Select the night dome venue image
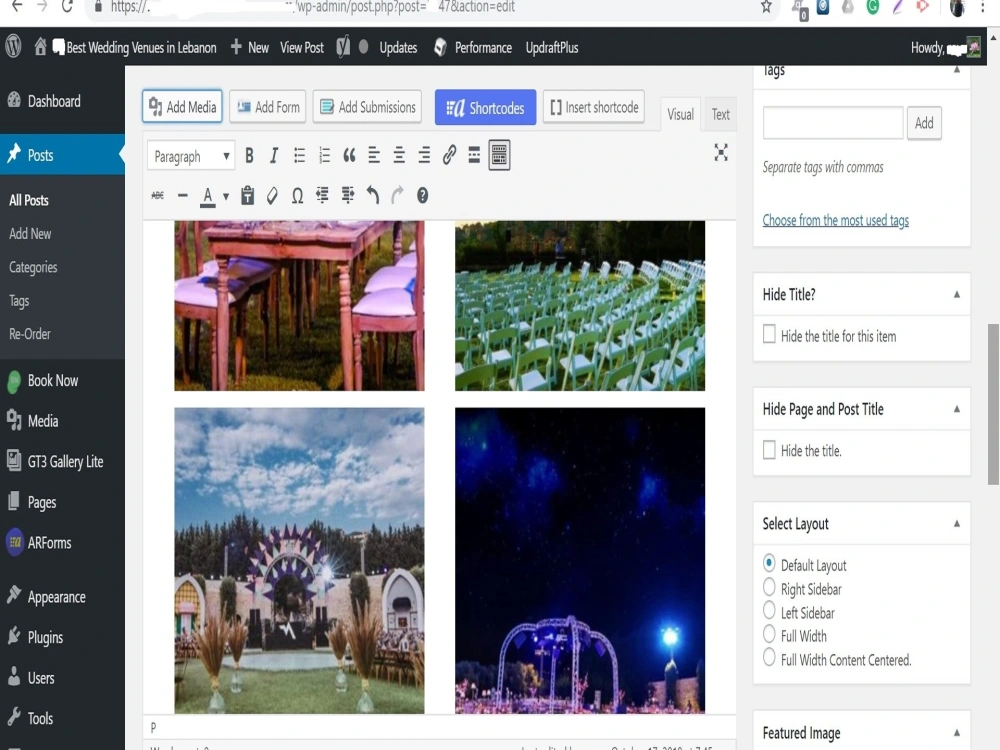The width and height of the screenshot is (1000, 750). point(580,560)
